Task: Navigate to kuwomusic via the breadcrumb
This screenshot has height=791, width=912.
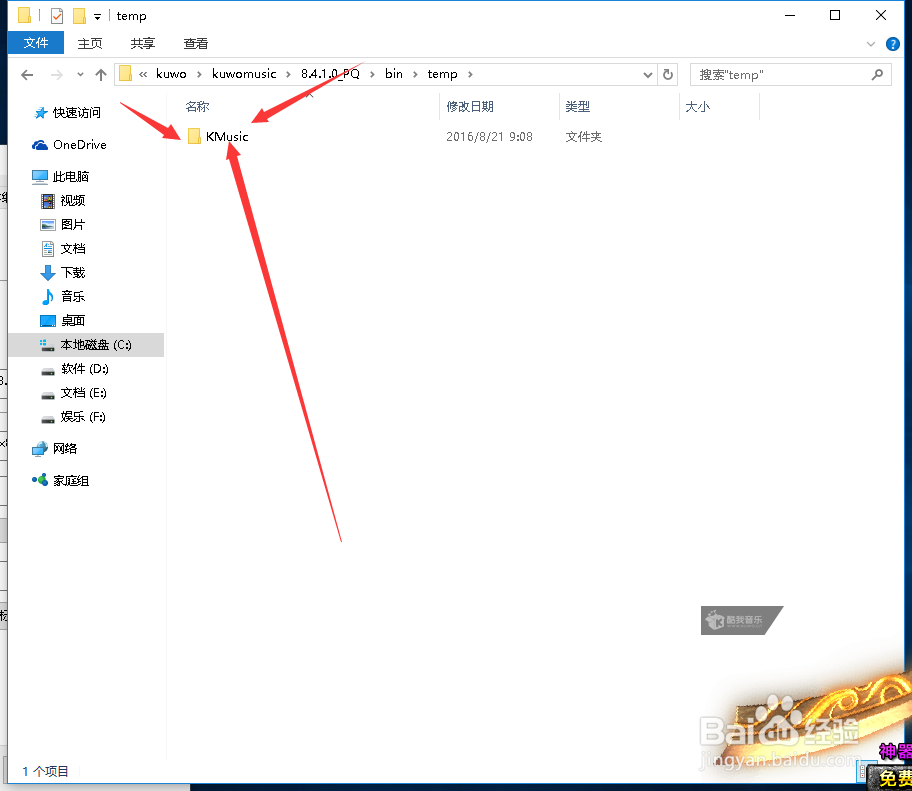Action: tap(244, 73)
